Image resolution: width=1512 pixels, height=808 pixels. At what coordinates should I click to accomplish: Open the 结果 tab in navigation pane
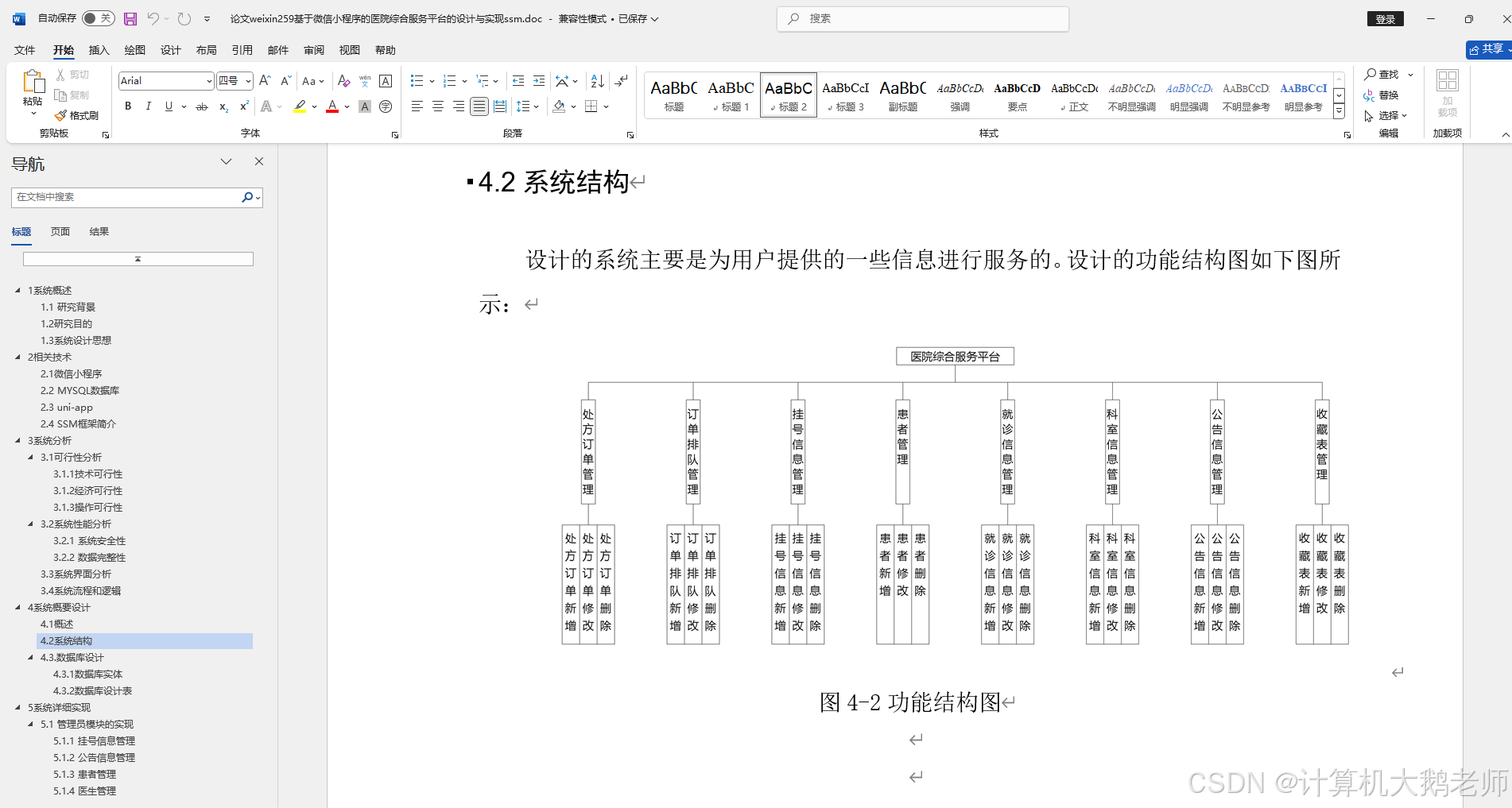click(x=99, y=232)
